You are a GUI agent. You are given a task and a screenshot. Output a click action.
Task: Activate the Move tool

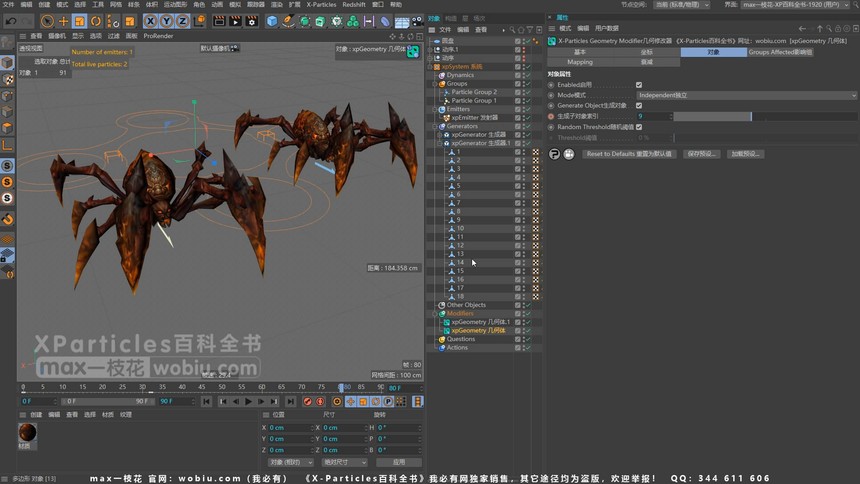[64, 21]
